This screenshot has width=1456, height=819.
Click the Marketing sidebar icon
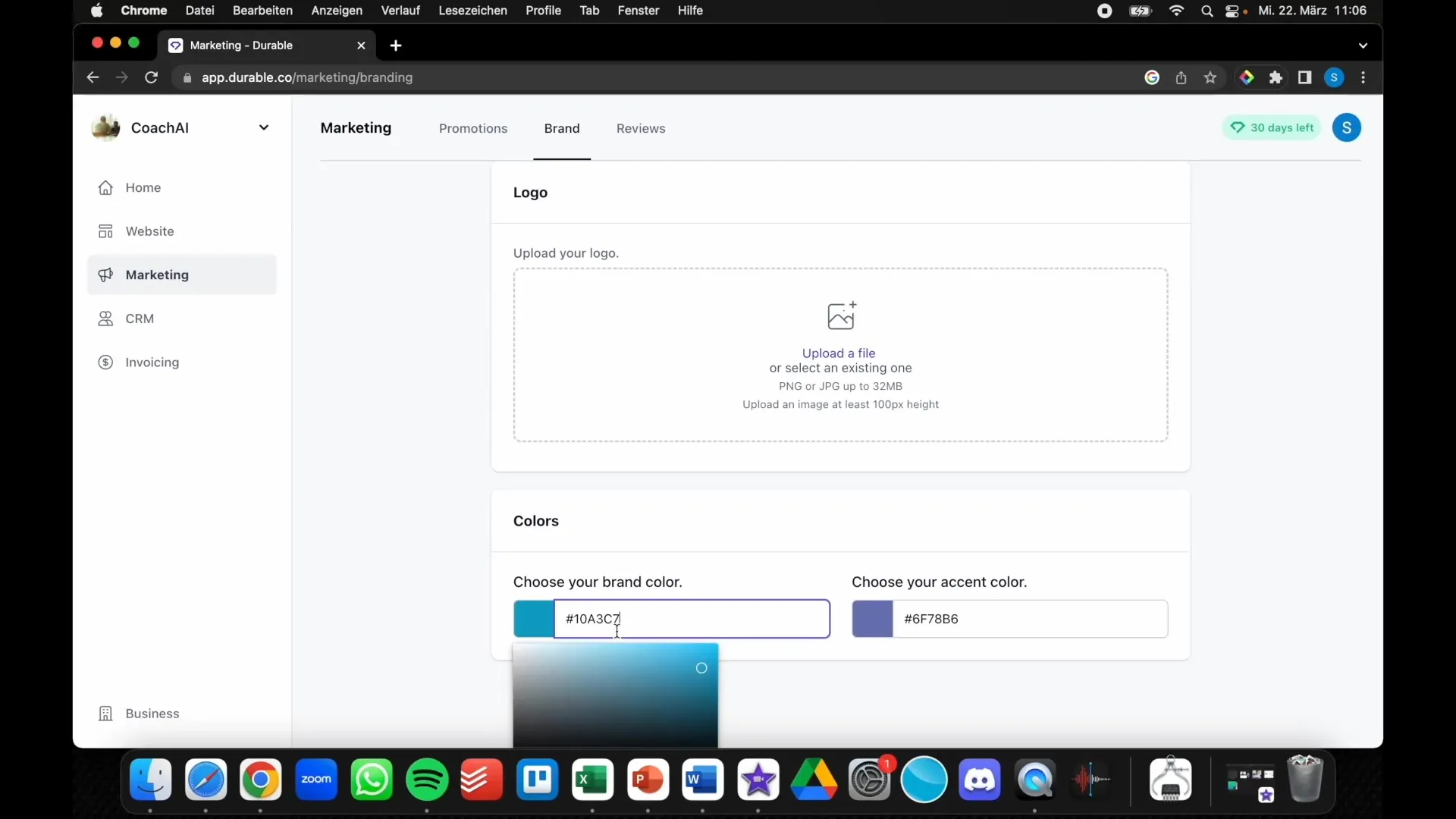(106, 275)
